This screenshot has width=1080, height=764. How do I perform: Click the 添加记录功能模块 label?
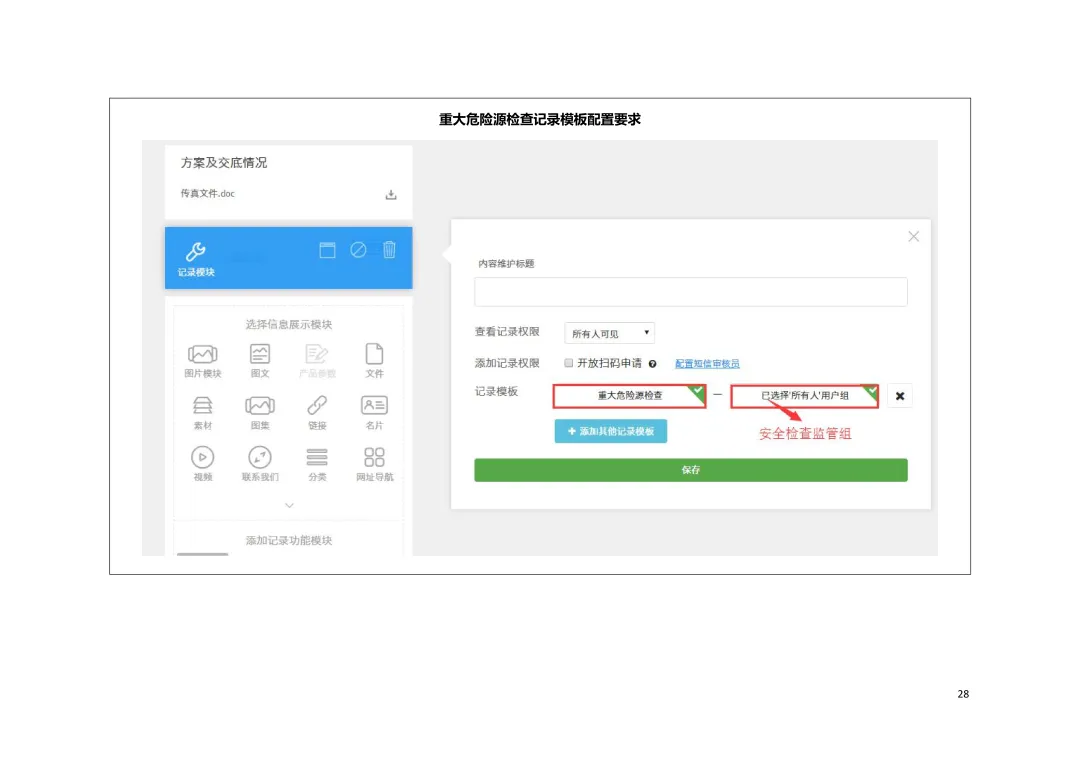coord(289,541)
